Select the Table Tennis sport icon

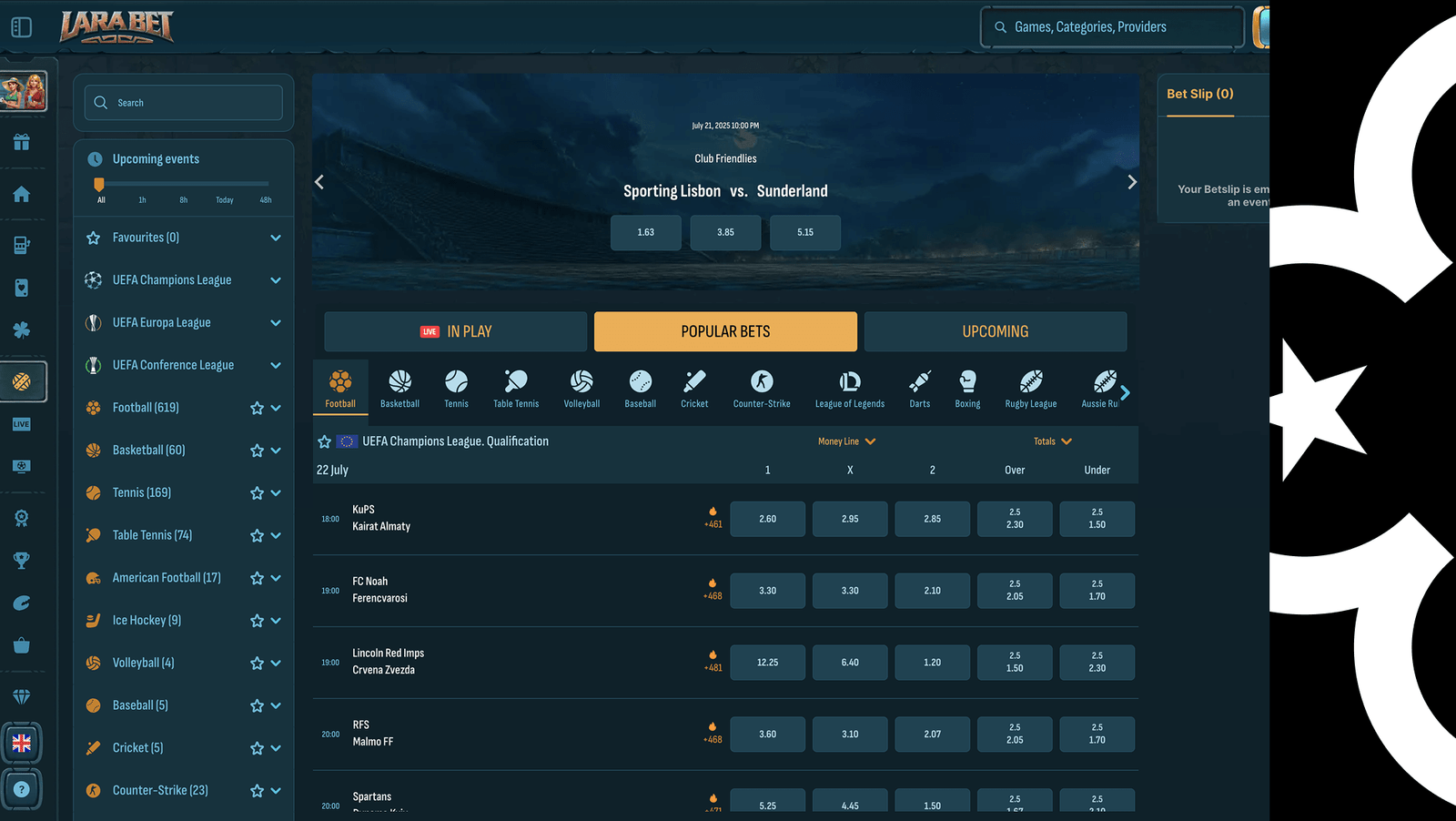tap(516, 389)
